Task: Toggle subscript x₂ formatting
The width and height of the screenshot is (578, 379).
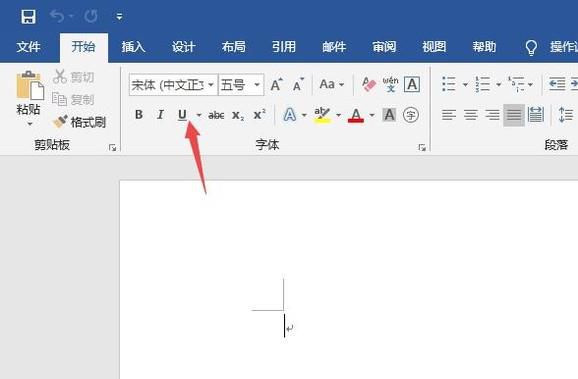Action: click(x=238, y=115)
